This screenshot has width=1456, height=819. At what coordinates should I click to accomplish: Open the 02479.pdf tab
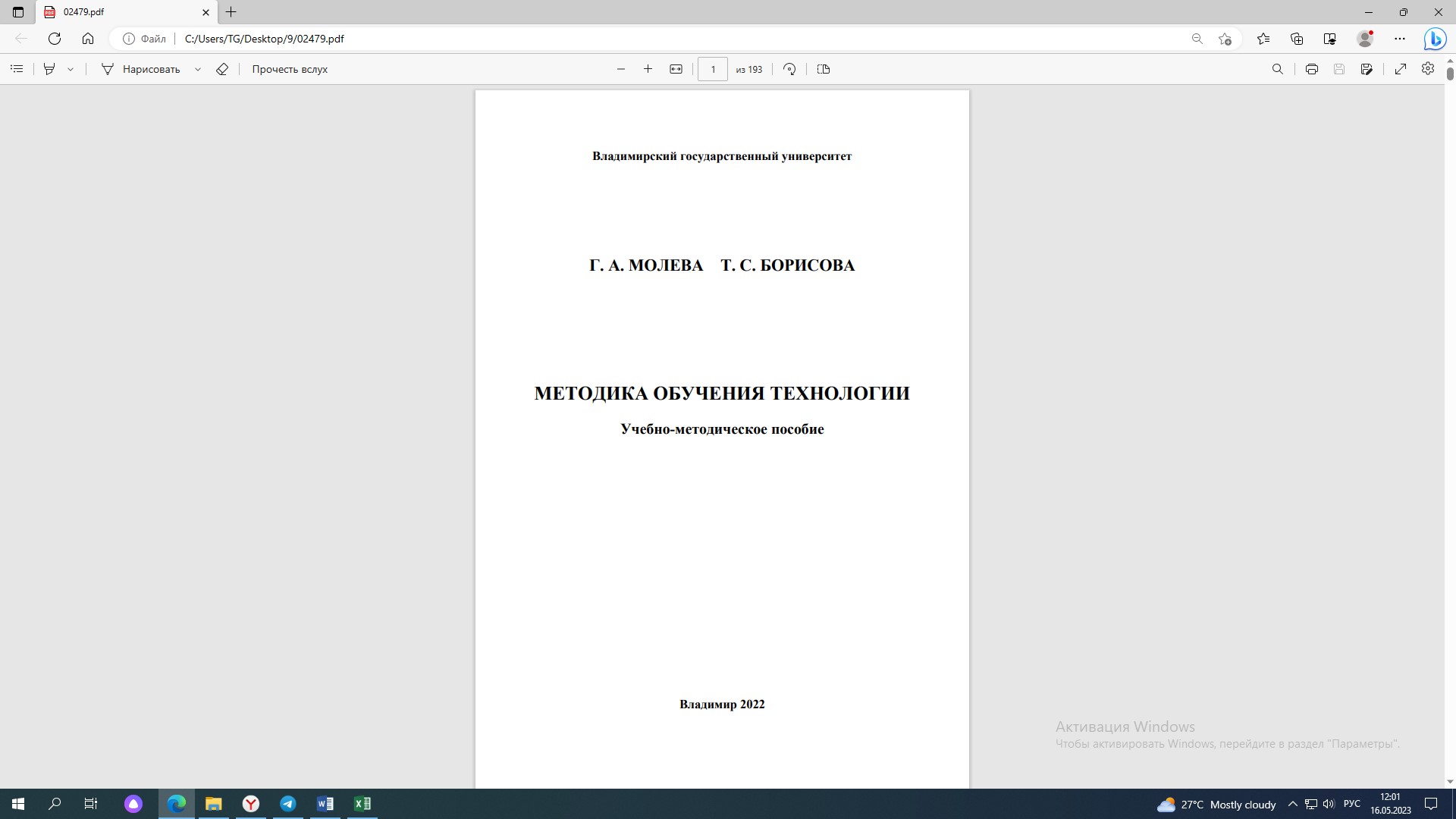(x=121, y=12)
